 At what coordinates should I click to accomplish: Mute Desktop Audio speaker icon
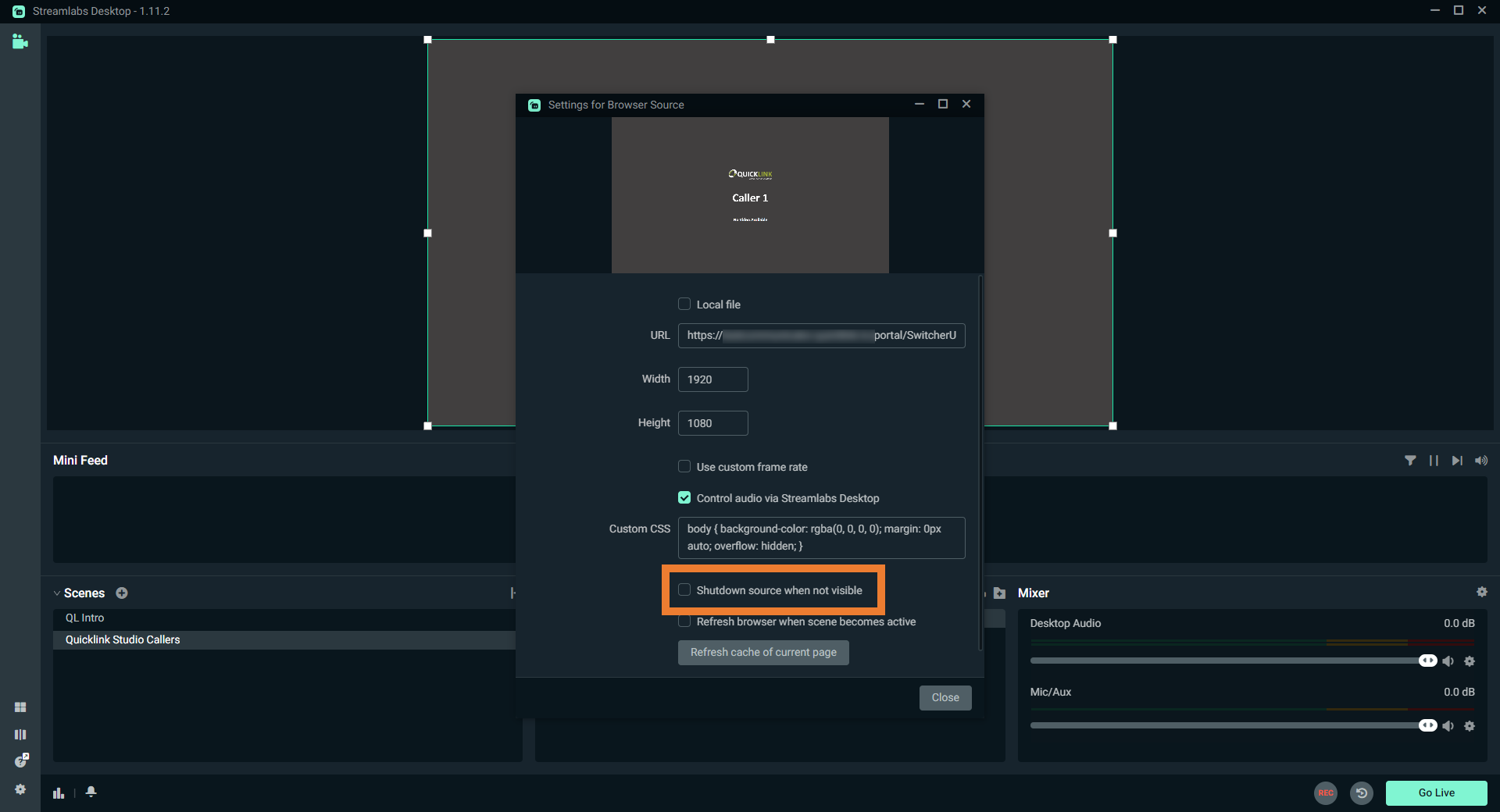1448,661
